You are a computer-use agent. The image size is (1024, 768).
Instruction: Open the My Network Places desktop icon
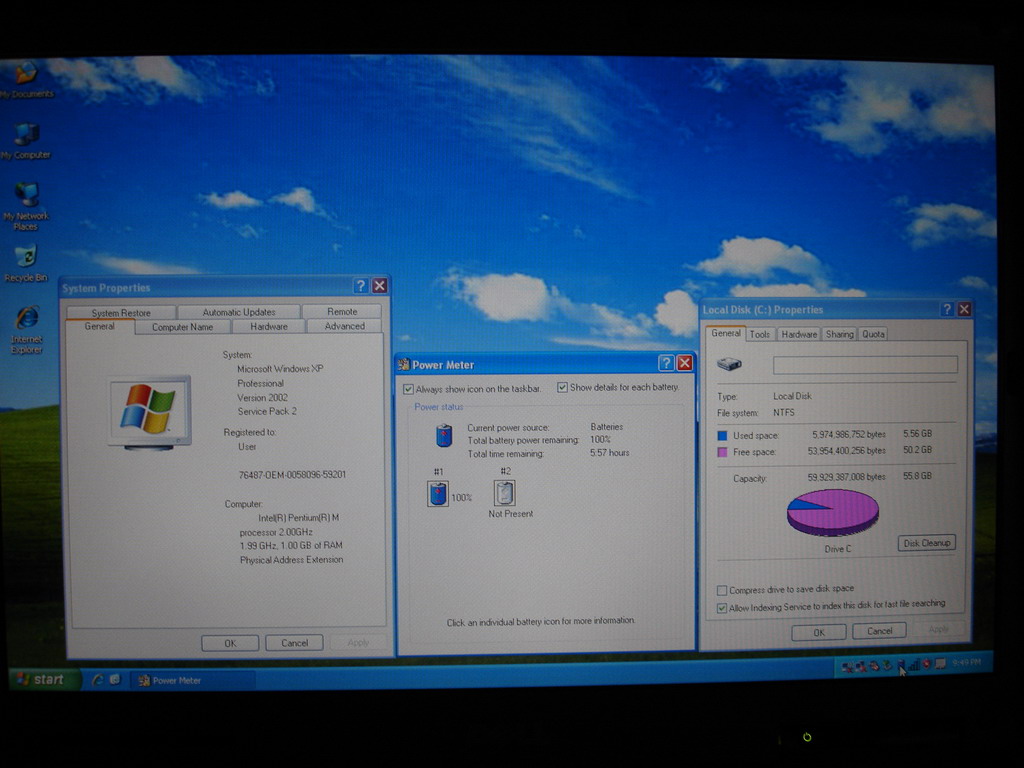tap(25, 206)
